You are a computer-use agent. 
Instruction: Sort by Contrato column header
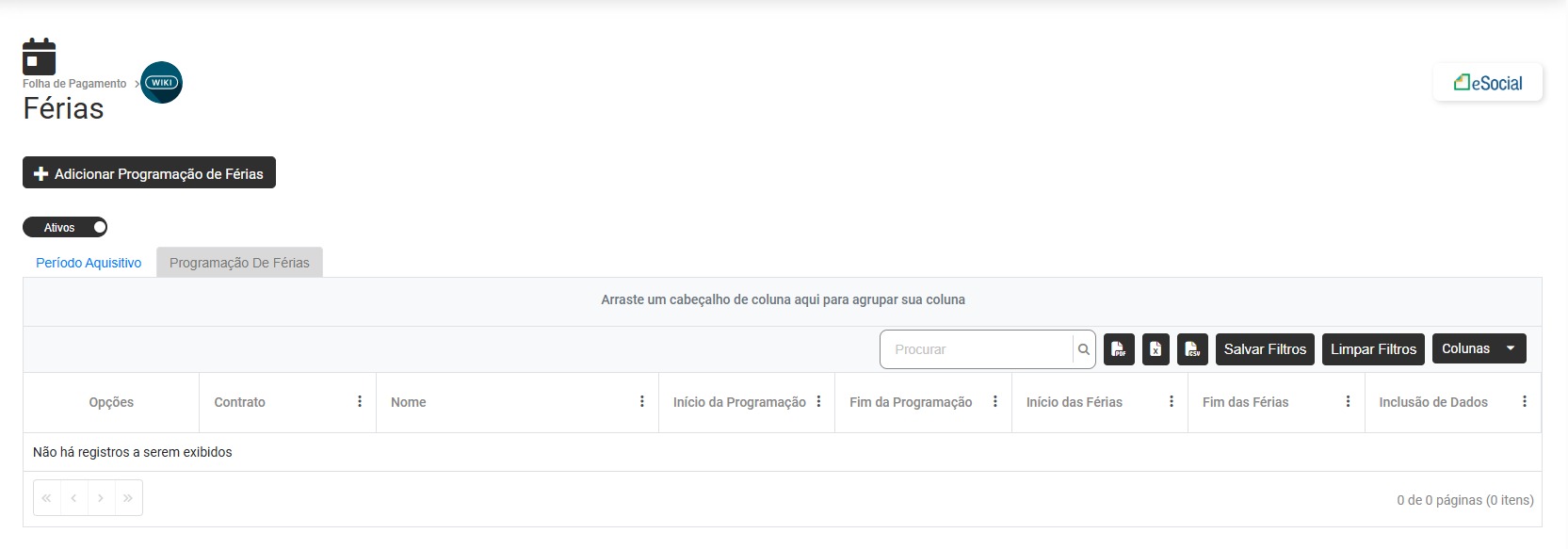point(240,402)
